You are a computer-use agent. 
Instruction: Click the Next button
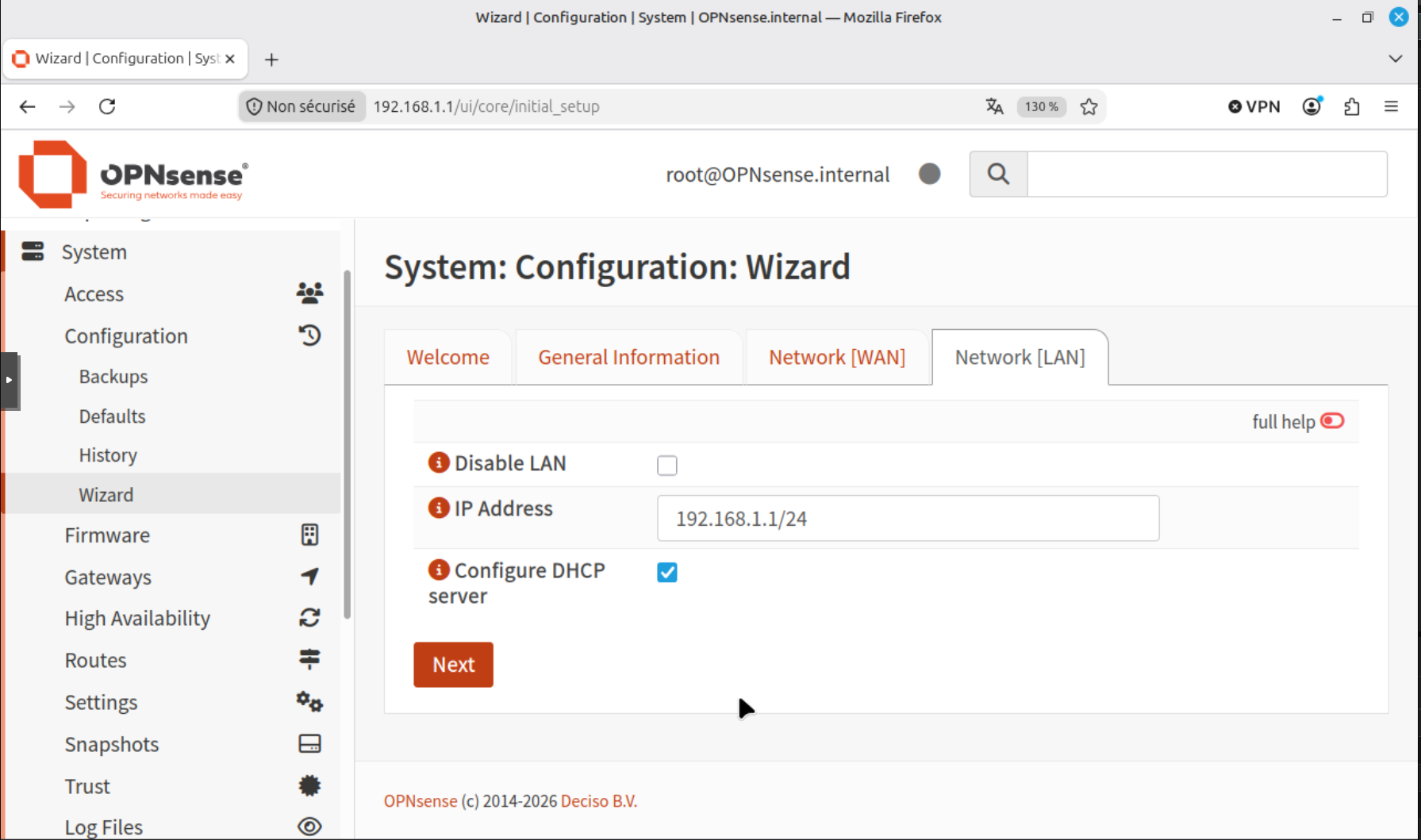tap(453, 664)
